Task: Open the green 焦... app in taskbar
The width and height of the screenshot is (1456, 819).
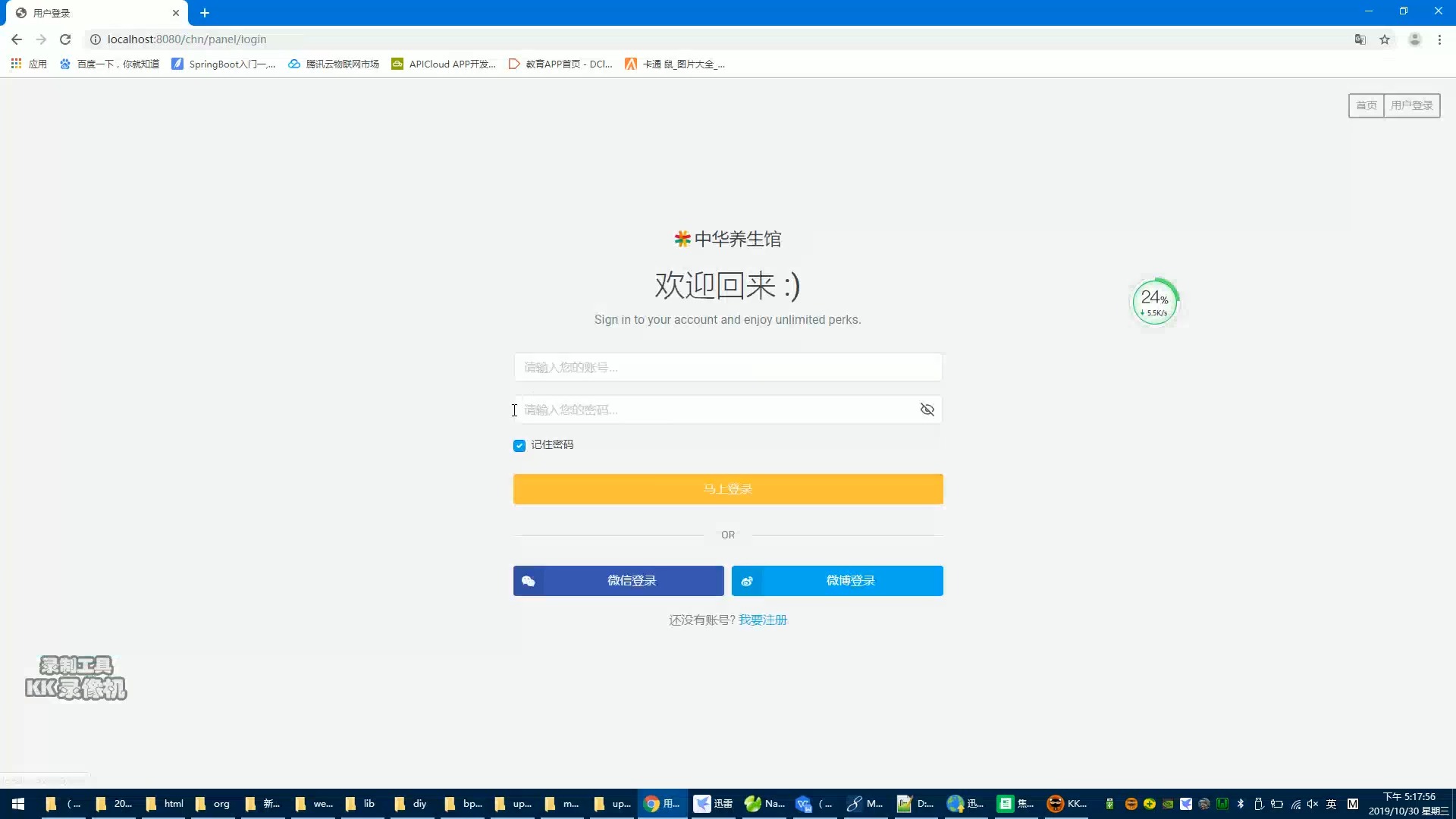Action: (x=1015, y=804)
